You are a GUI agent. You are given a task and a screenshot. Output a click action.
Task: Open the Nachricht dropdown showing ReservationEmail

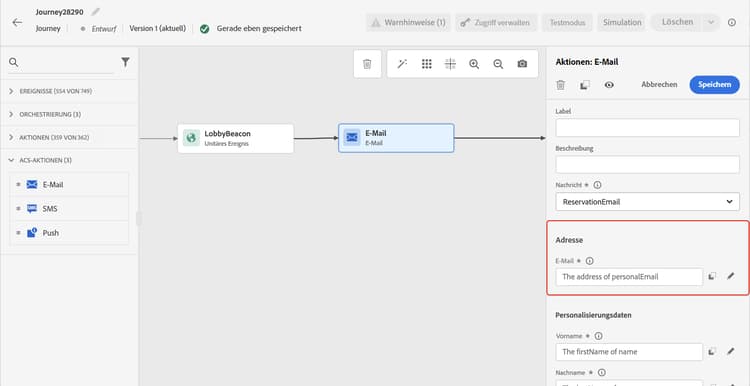[647, 202]
